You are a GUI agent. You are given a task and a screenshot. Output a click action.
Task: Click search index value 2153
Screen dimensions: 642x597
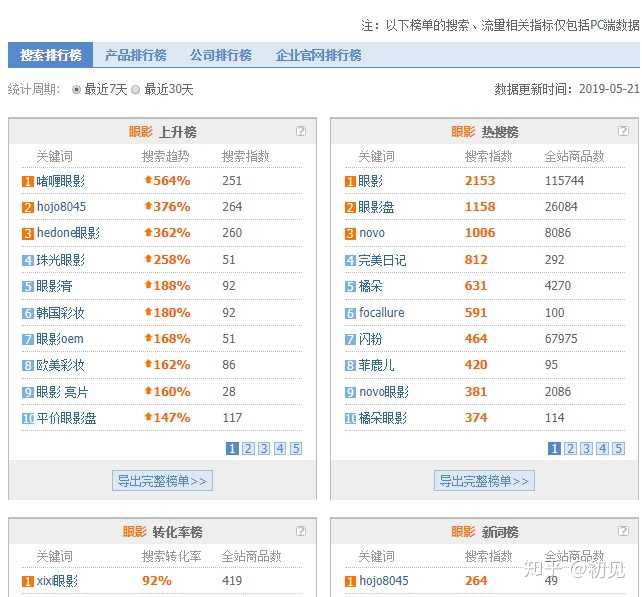click(x=480, y=181)
